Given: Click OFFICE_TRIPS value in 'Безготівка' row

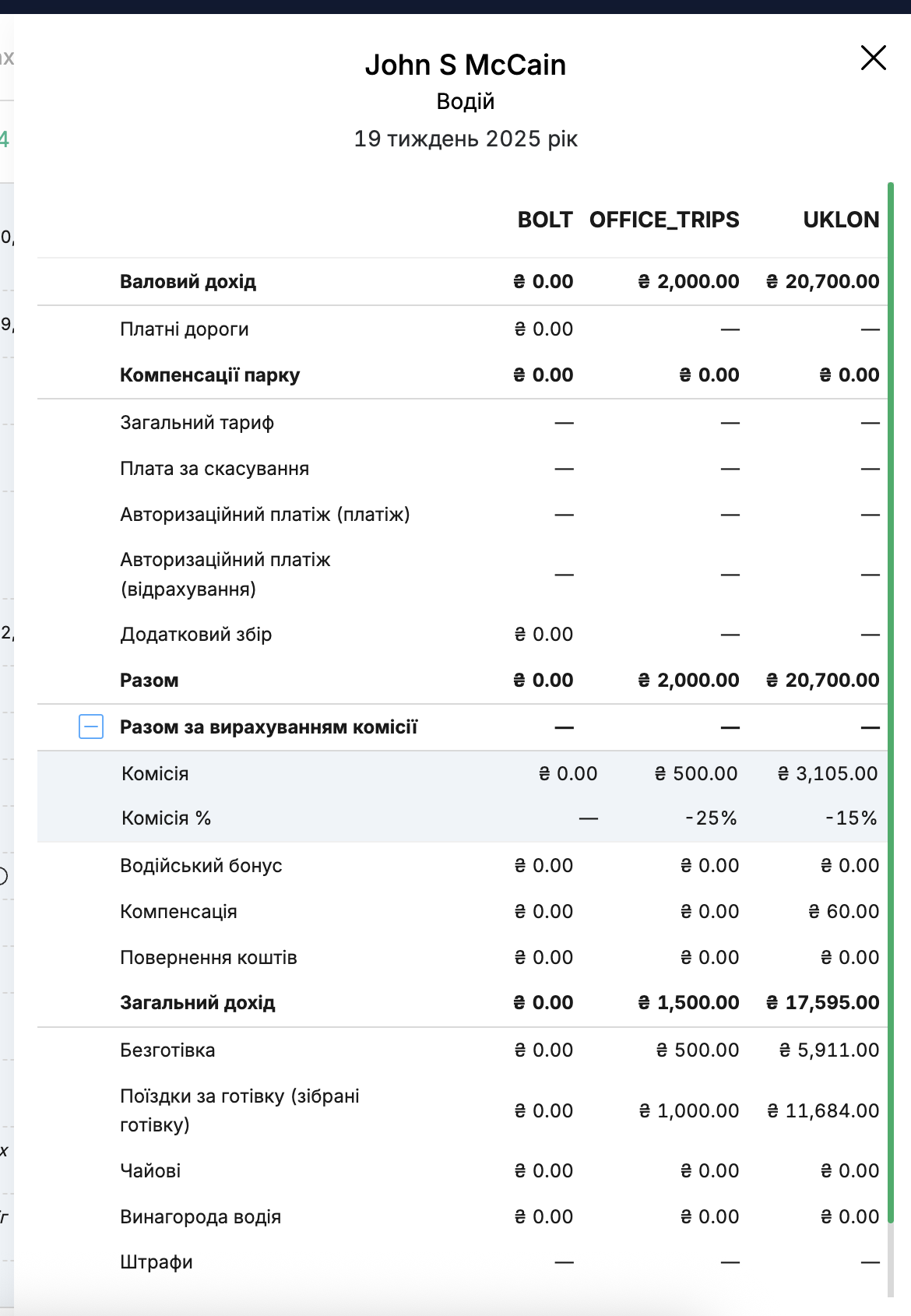Looking at the screenshot, I should pyautogui.click(x=698, y=1050).
